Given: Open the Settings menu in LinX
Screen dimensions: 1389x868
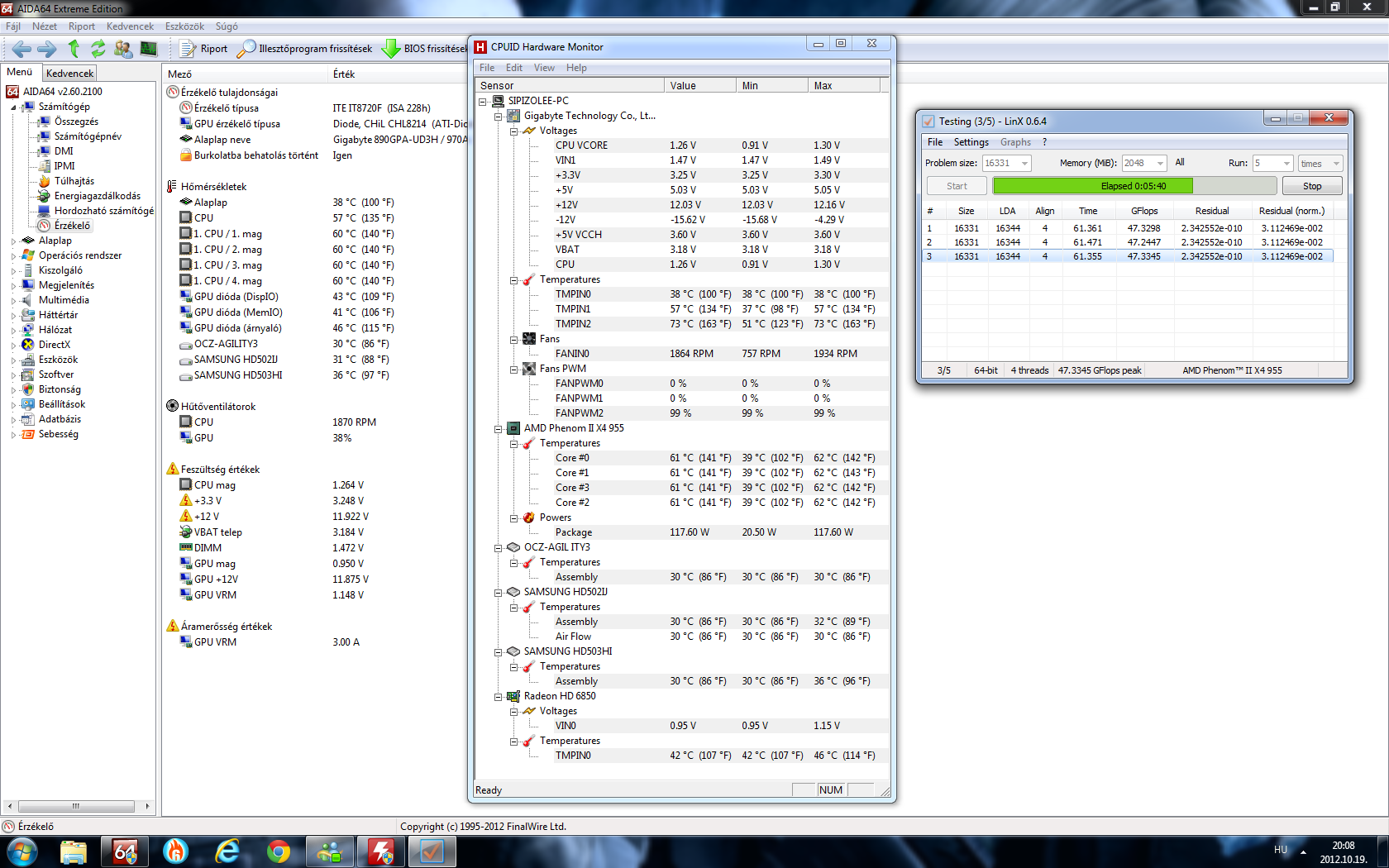Looking at the screenshot, I should click(x=971, y=142).
